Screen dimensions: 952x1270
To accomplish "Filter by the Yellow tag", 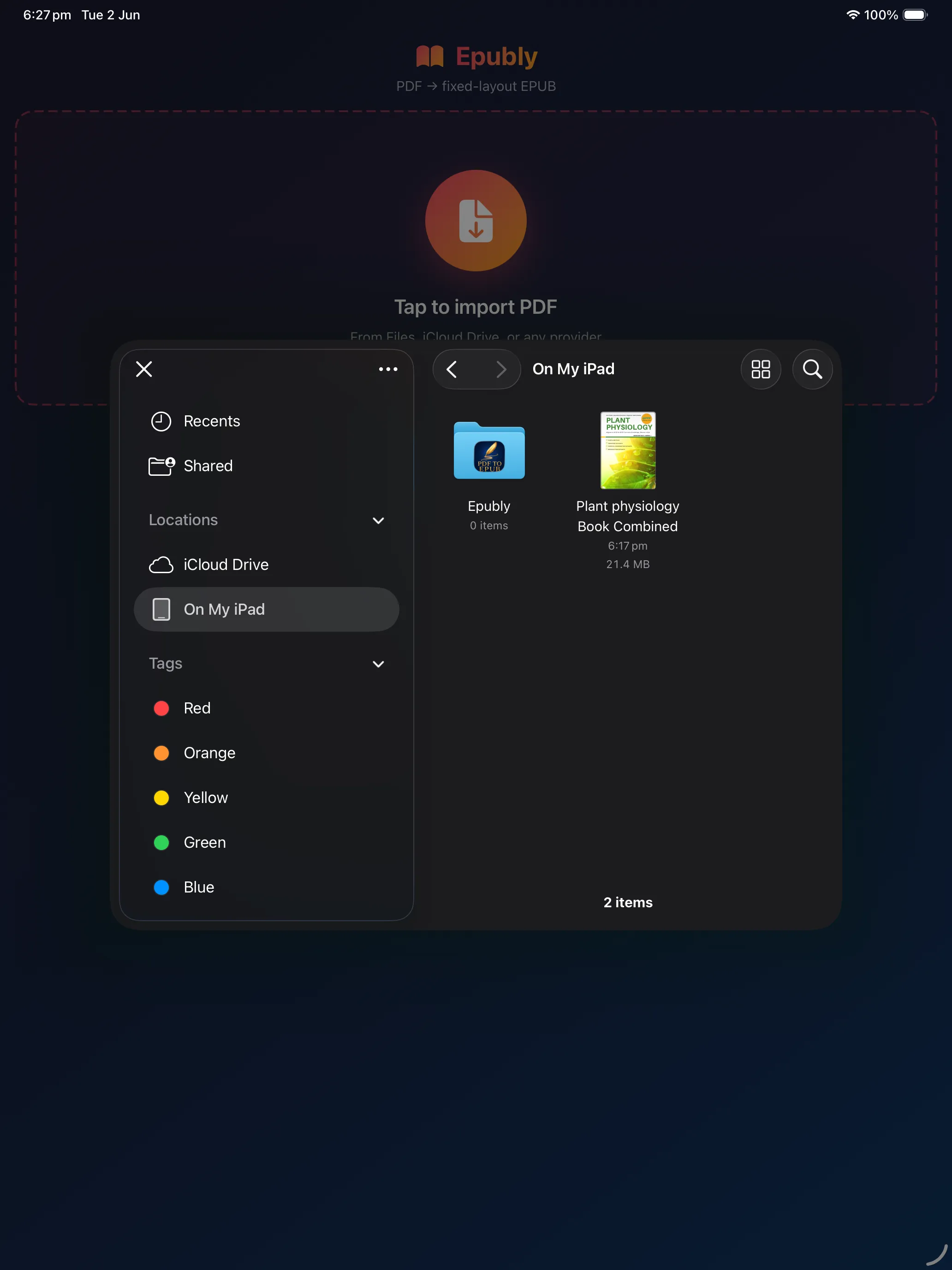I will 266,797.
